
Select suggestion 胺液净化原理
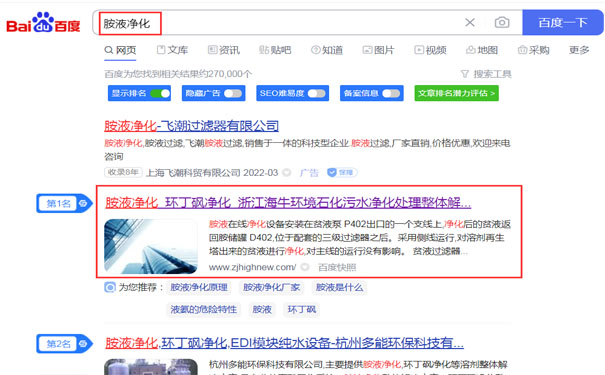coord(199,287)
